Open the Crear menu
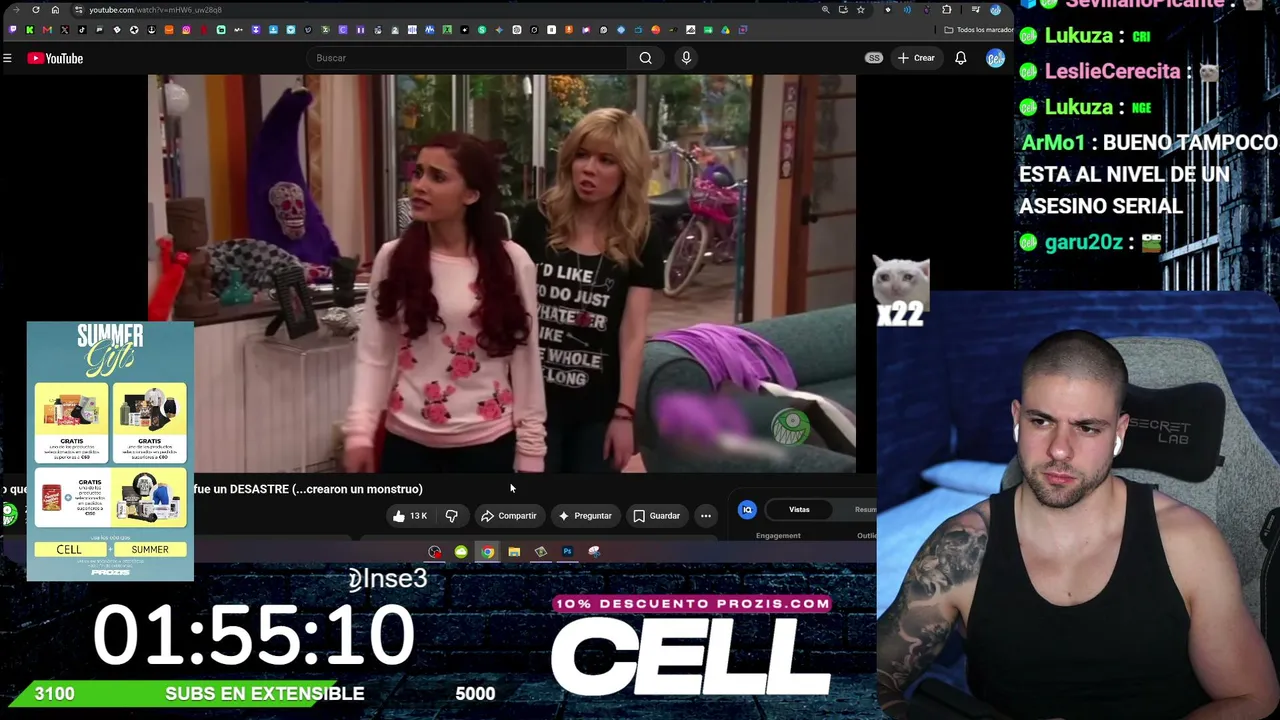1280x720 pixels. (916, 58)
